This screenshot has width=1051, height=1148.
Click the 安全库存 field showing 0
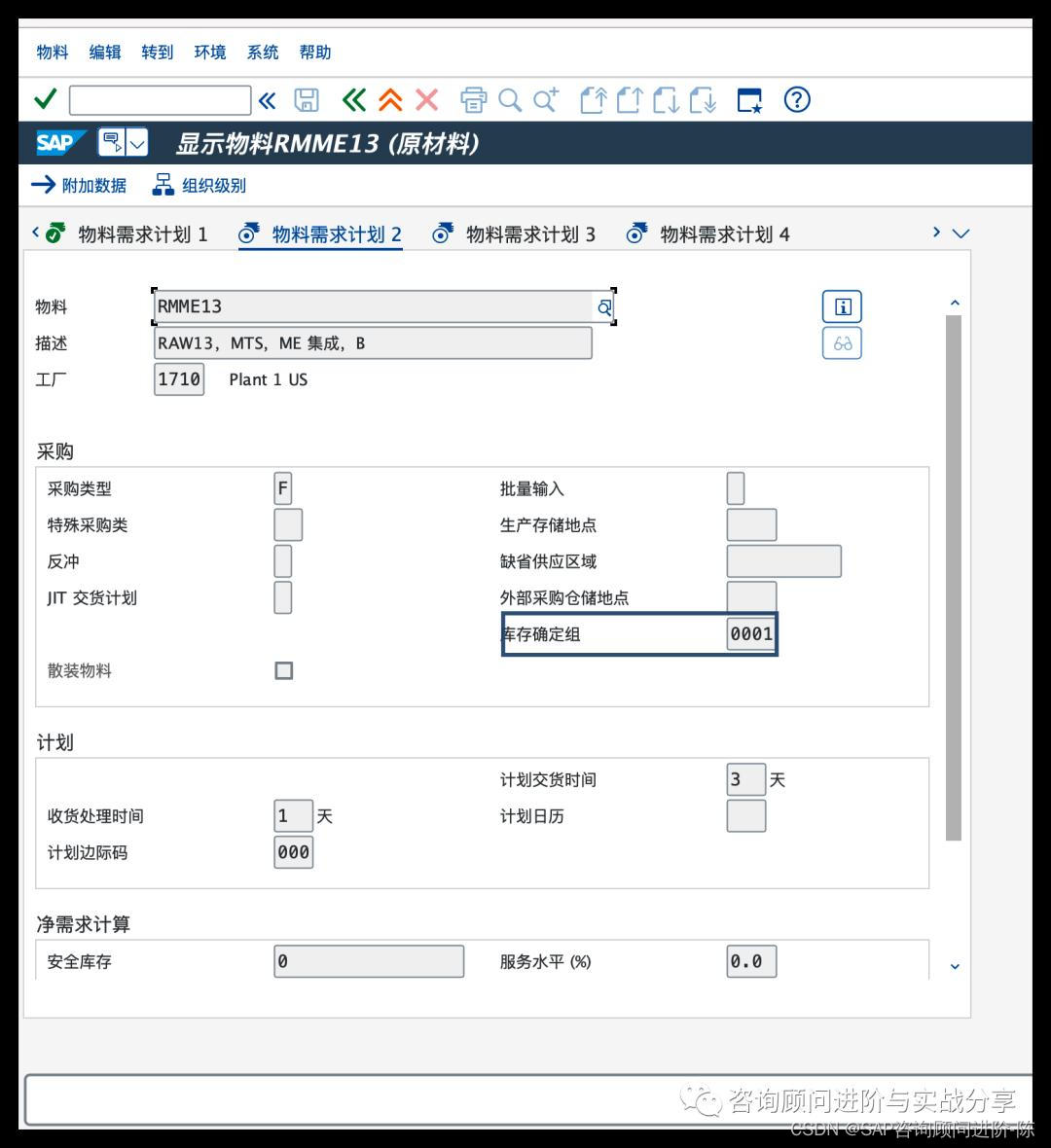pyautogui.click(x=369, y=961)
